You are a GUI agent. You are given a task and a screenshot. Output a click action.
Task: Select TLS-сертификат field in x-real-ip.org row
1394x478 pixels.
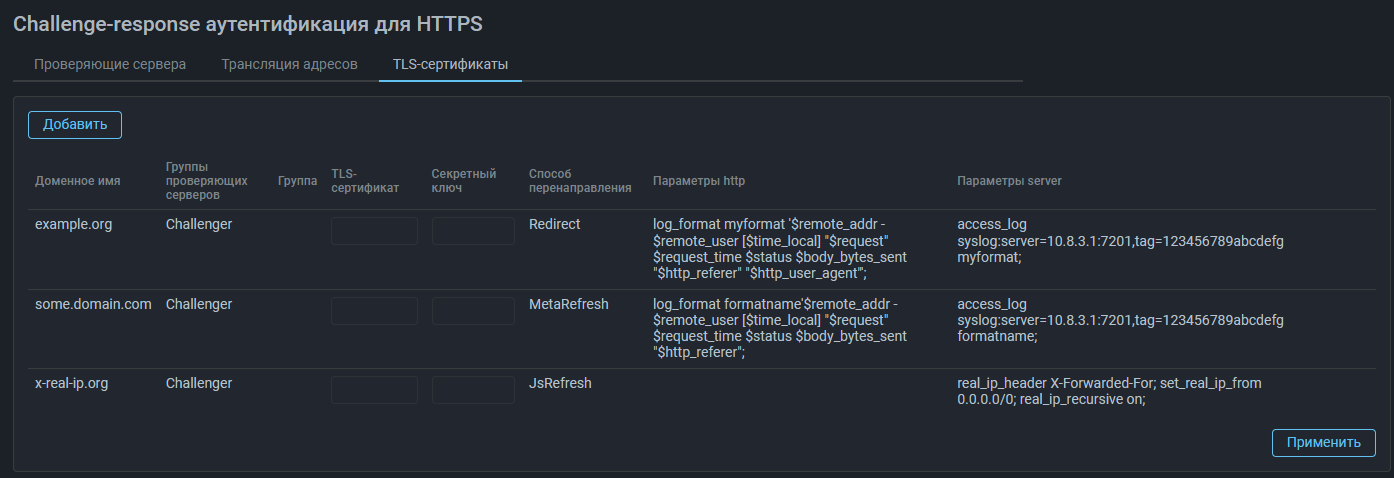click(x=374, y=390)
